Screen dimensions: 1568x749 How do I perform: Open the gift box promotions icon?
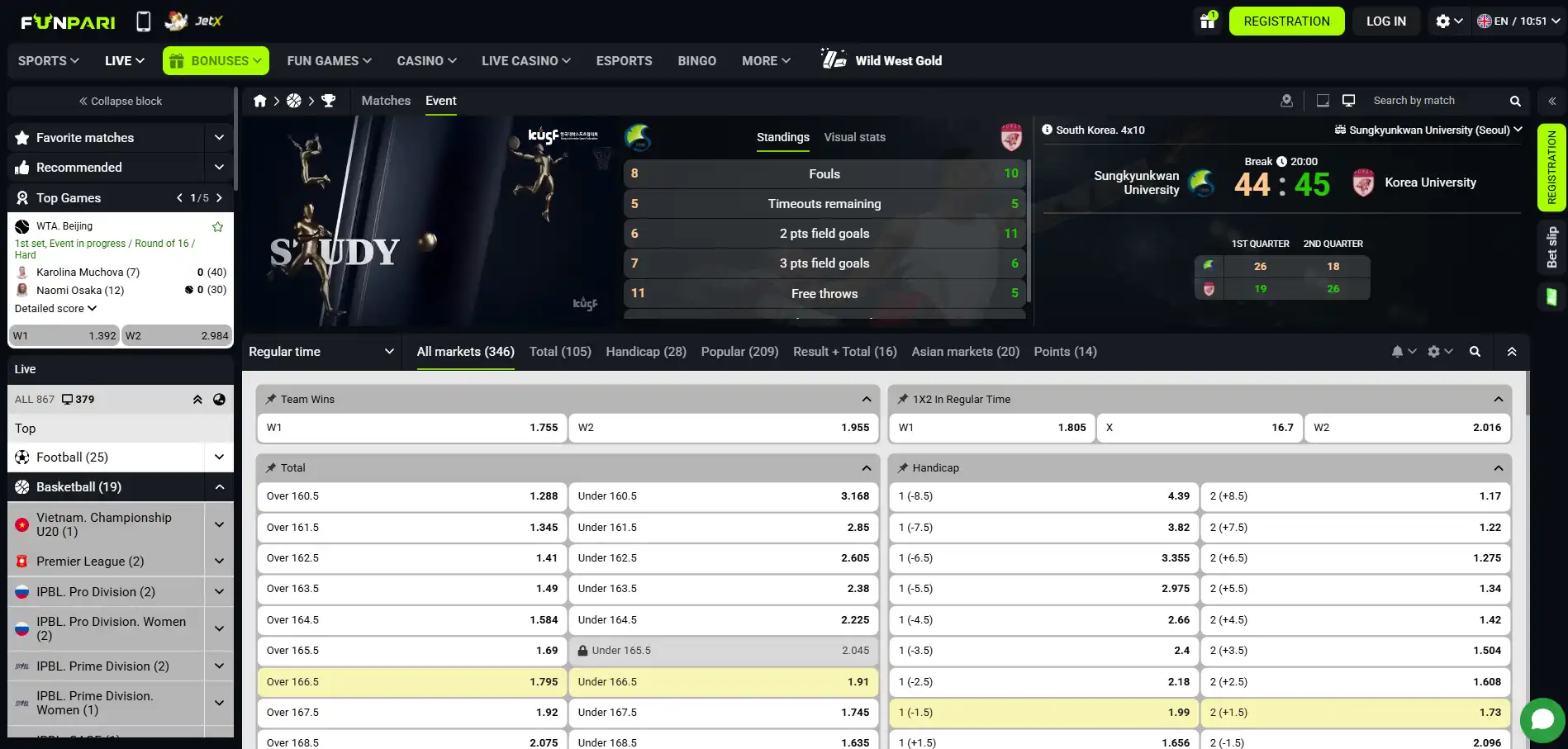coord(1208,21)
